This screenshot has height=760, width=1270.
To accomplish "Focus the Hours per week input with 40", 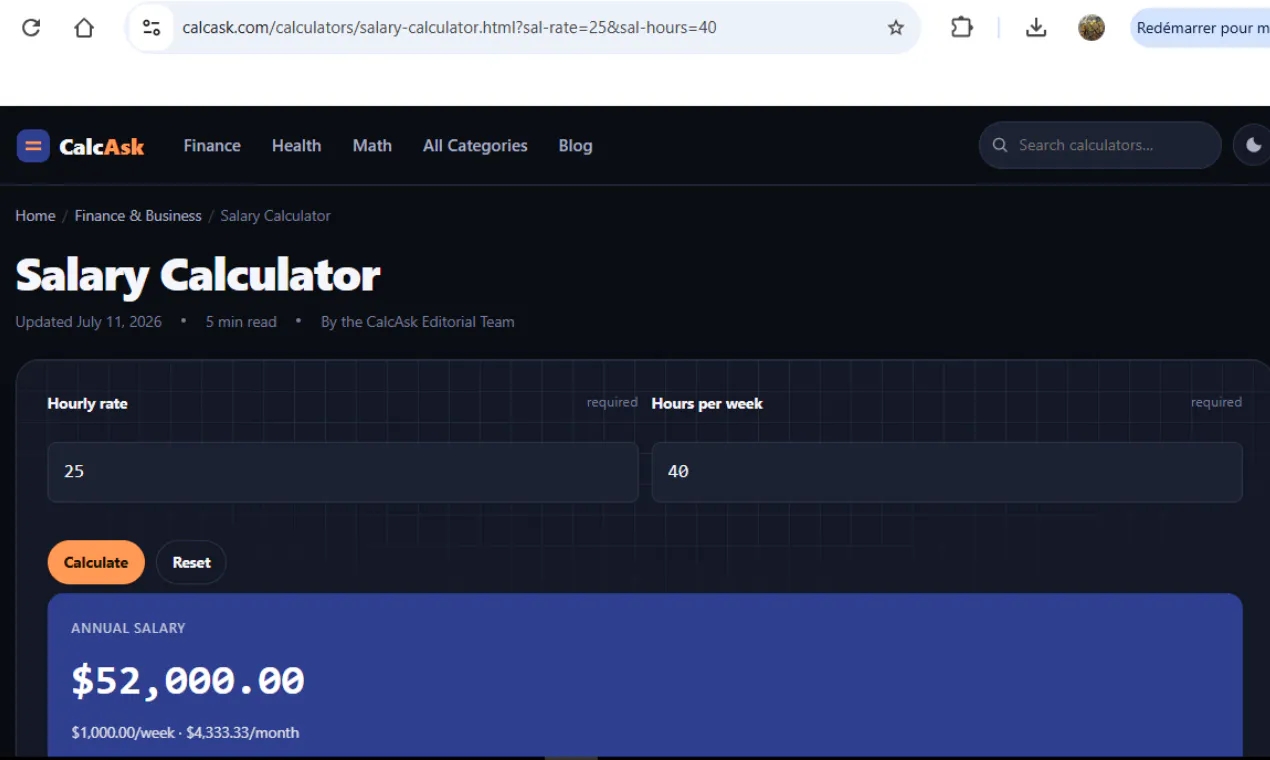I will pyautogui.click(x=947, y=472).
